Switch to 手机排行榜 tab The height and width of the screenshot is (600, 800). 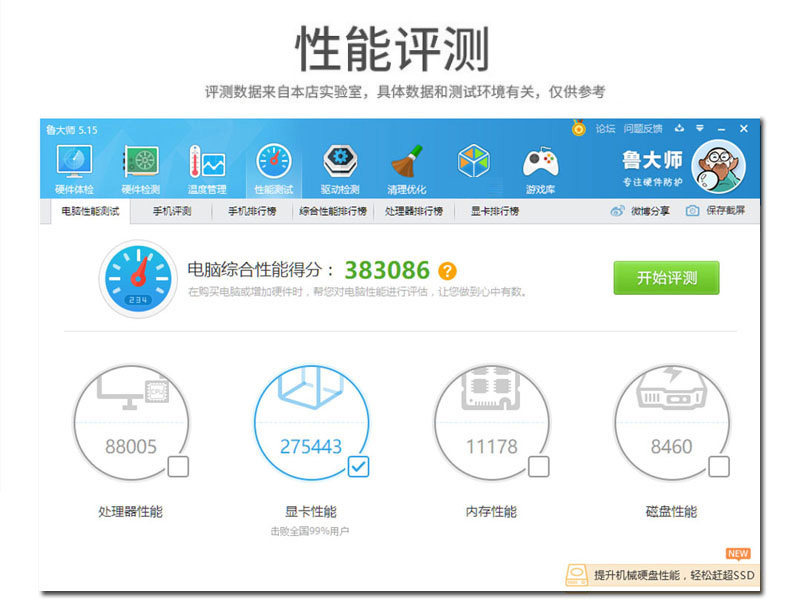coord(252,211)
